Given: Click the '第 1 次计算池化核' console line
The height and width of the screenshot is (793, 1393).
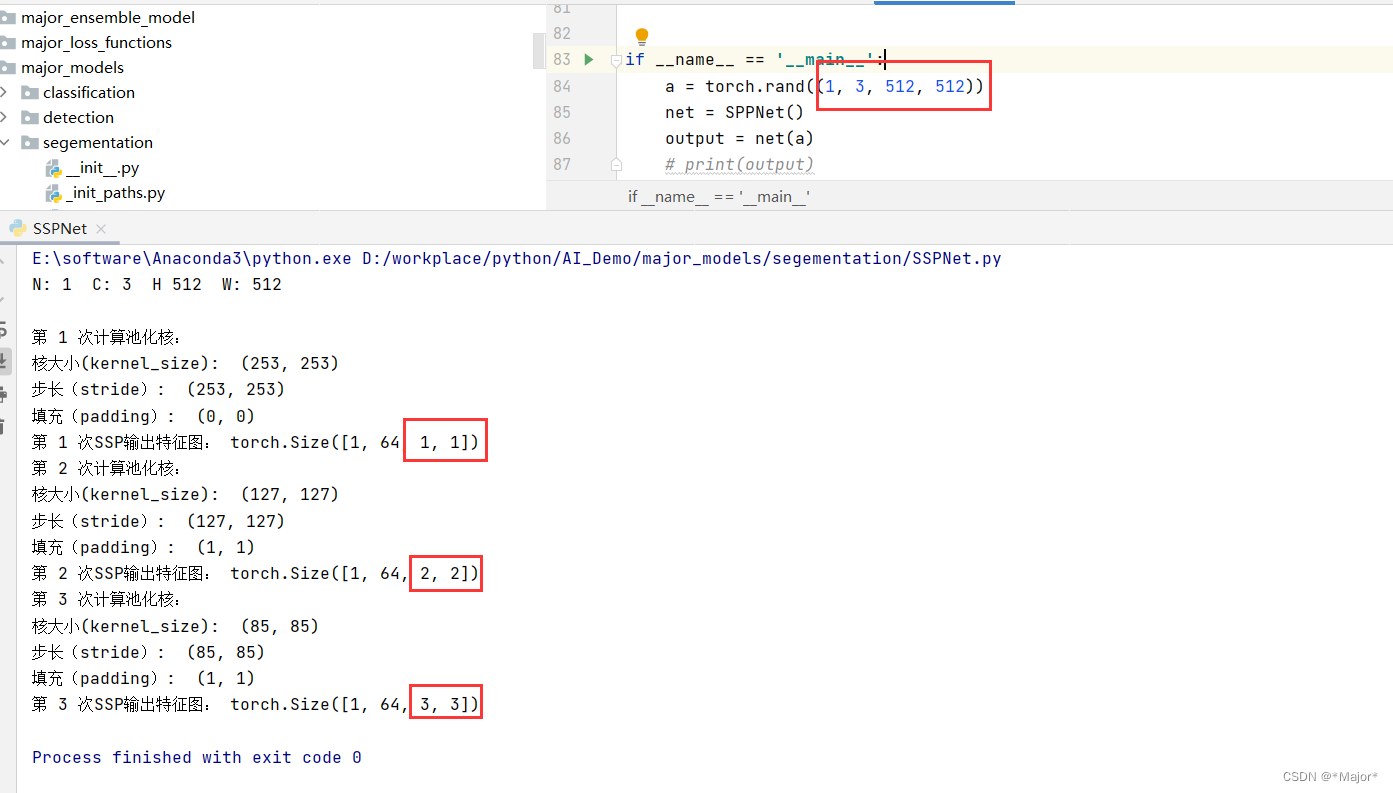Looking at the screenshot, I should tap(107, 337).
